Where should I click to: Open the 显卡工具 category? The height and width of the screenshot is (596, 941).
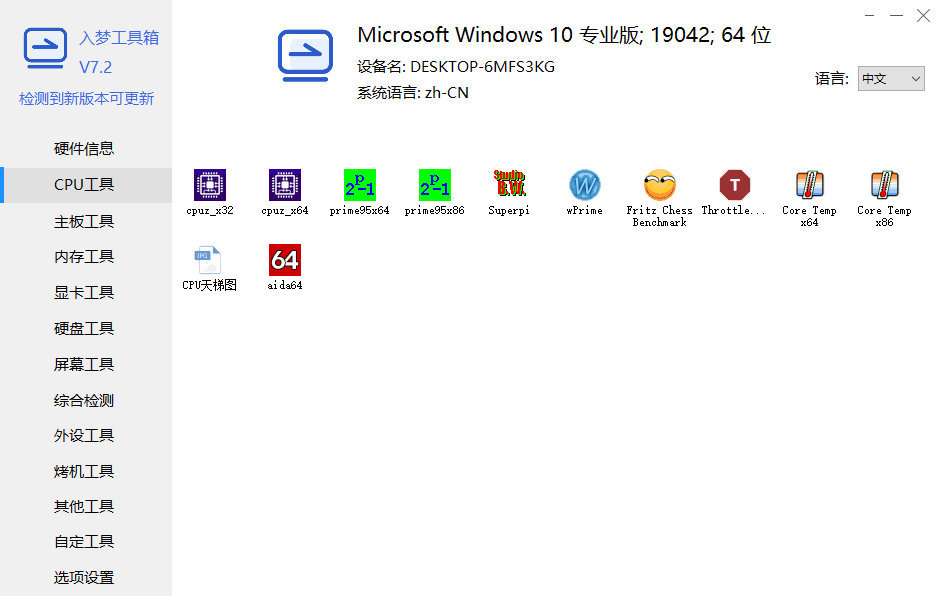coord(86,293)
